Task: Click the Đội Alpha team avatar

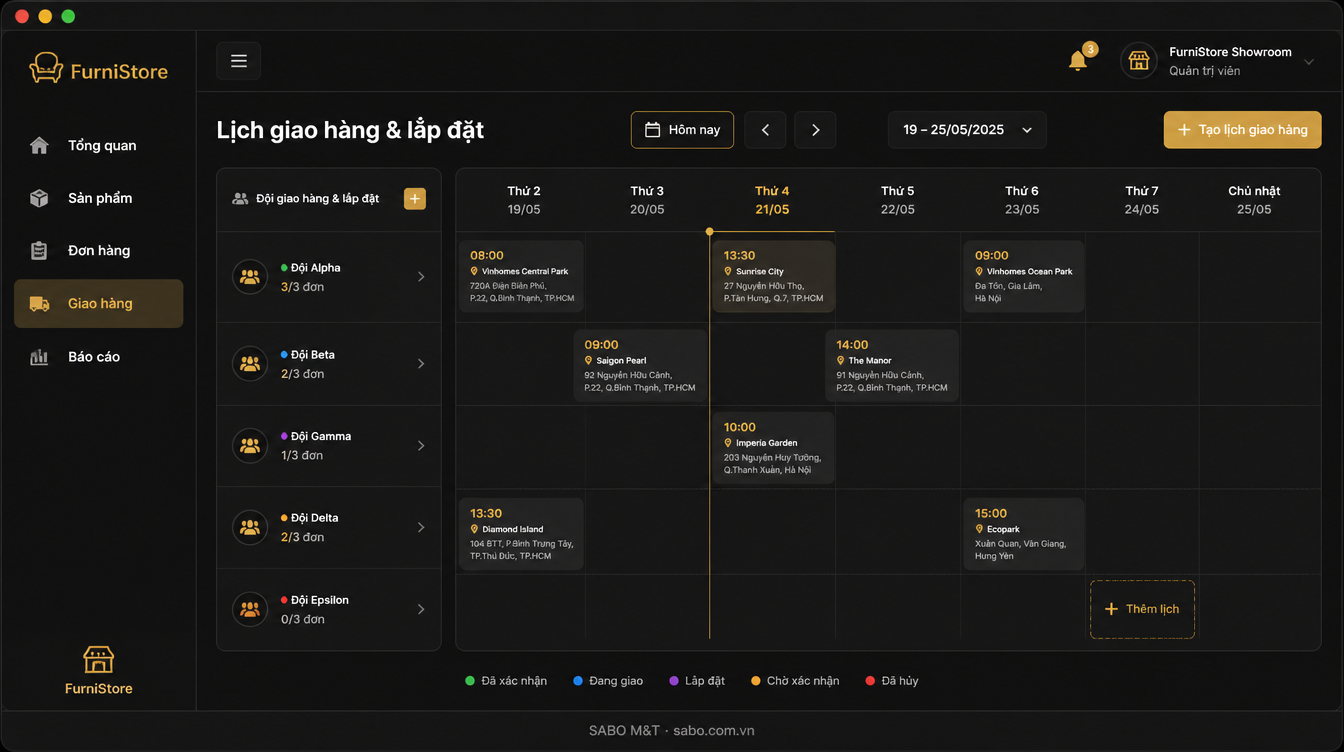Action: 250,277
